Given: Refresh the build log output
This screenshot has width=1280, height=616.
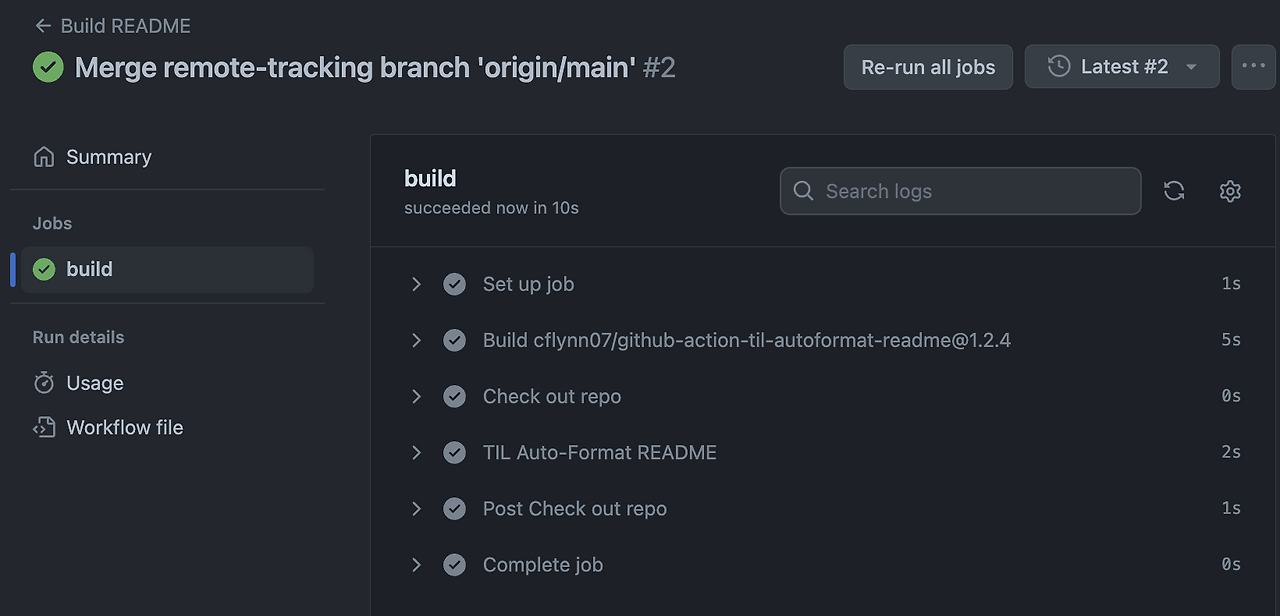Looking at the screenshot, I should click(x=1174, y=190).
